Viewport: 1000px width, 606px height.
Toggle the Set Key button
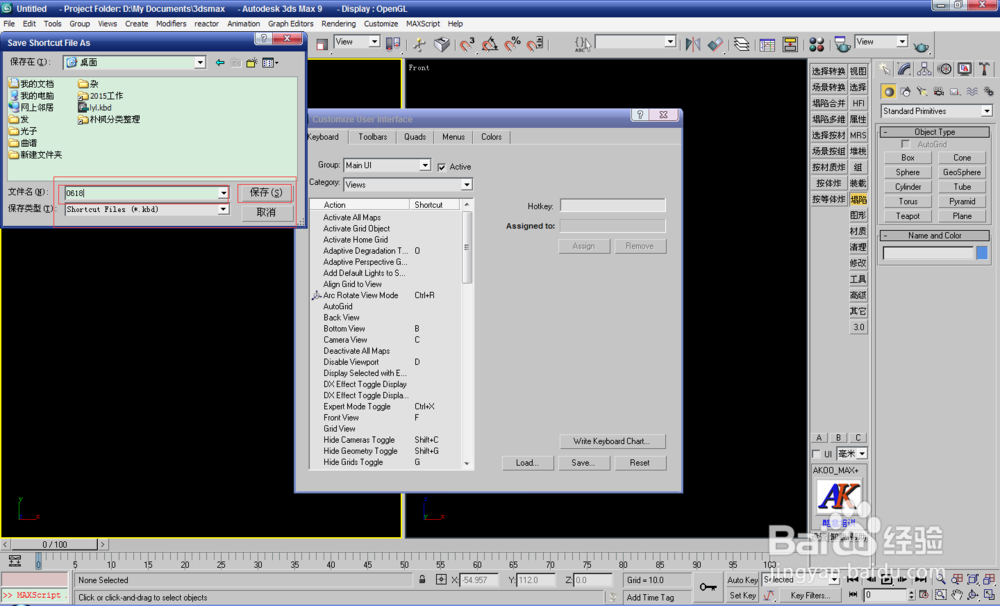point(742,595)
